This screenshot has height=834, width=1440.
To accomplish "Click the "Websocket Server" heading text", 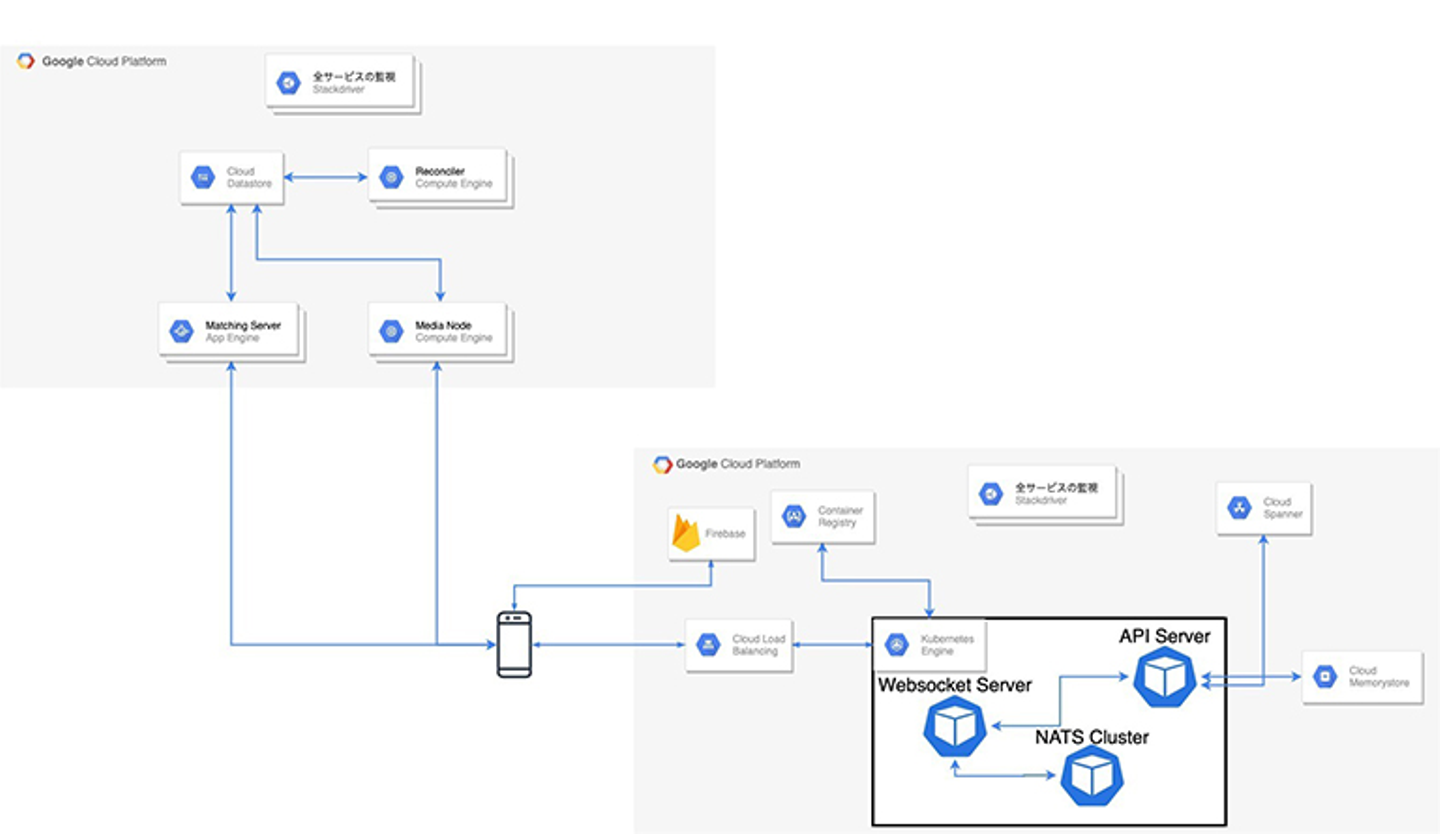I will (955, 685).
